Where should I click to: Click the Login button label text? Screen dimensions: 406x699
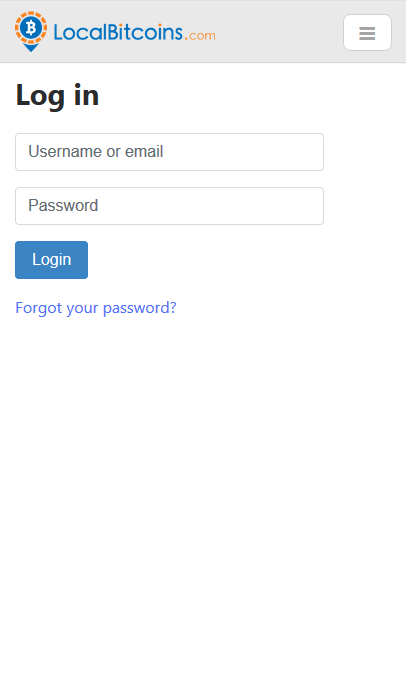point(51,259)
